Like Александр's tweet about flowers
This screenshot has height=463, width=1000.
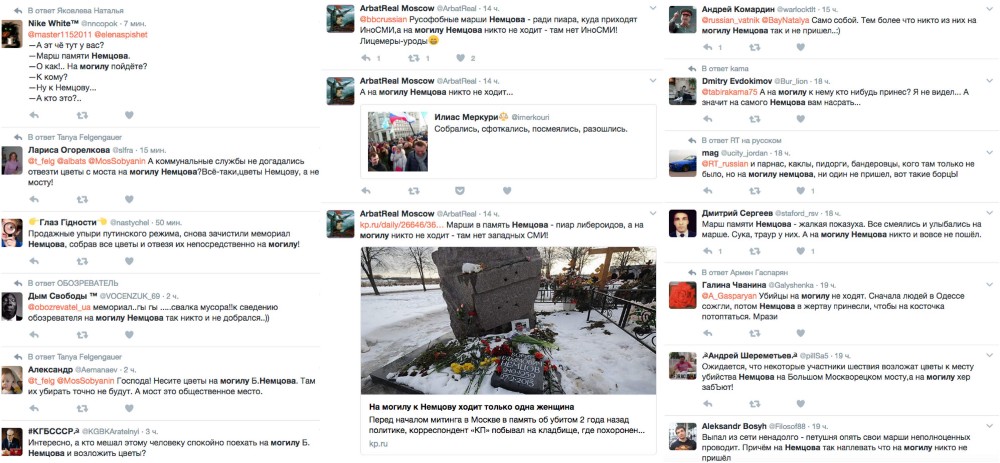129,408
